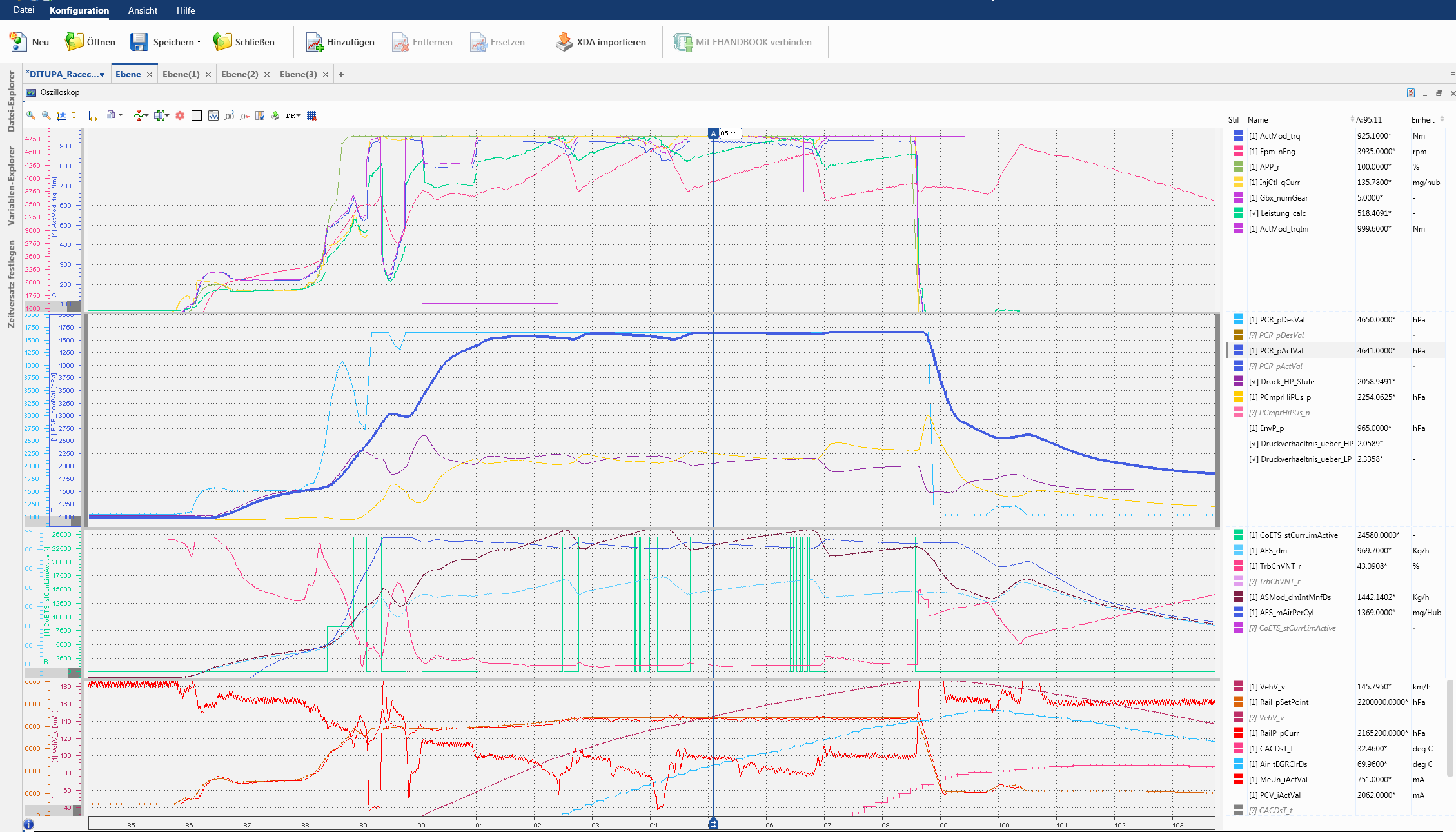
Task: Click the Epm_nEng pink style swatch
Action: (1238, 151)
